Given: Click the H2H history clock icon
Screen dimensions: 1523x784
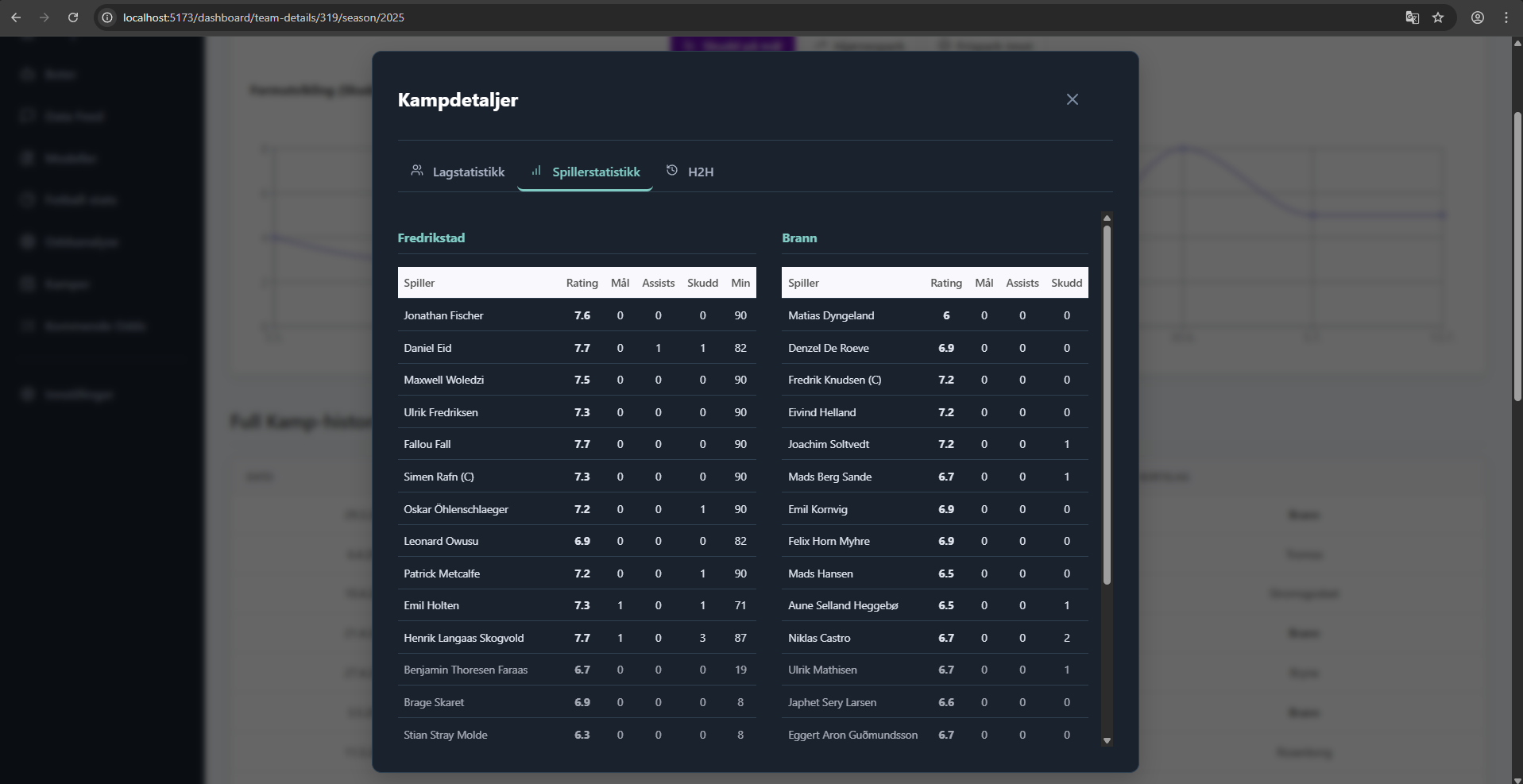Looking at the screenshot, I should (x=672, y=171).
